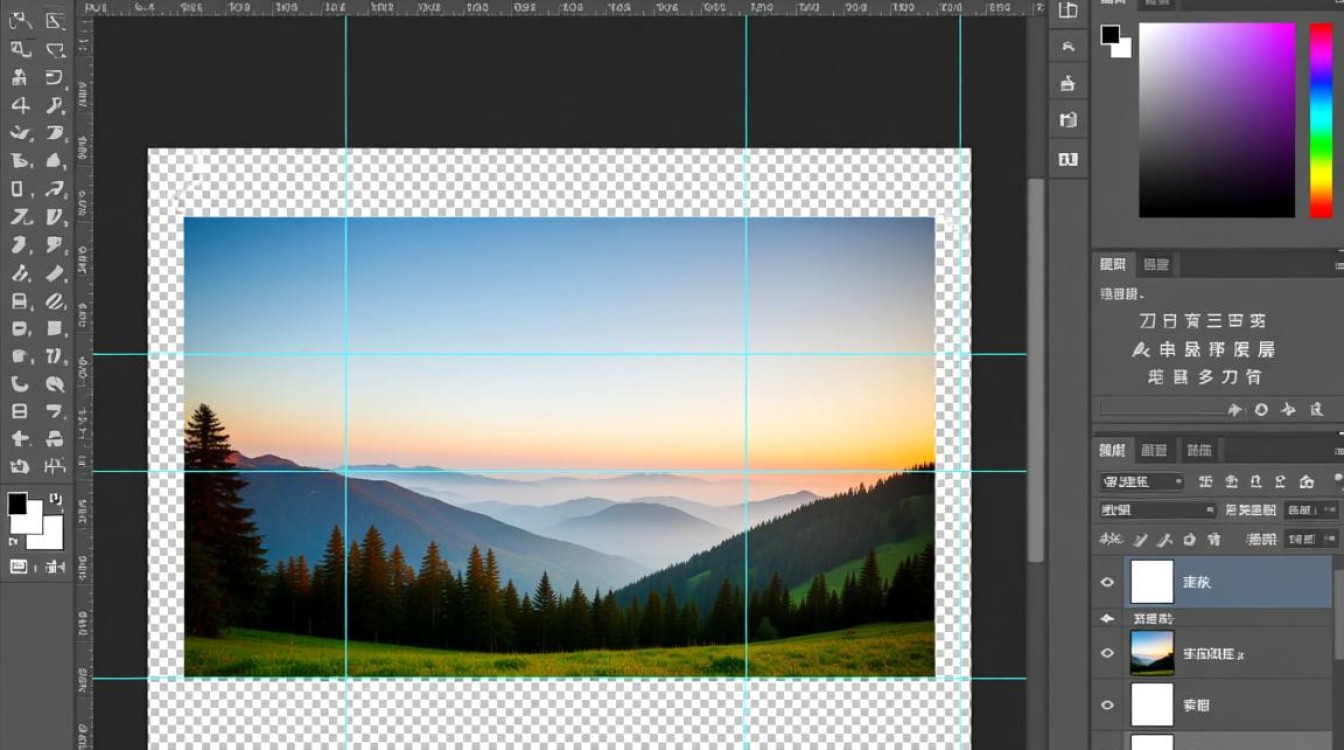Collapse the group row above the landscape layer
This screenshot has height=750, width=1344.
[1107, 619]
